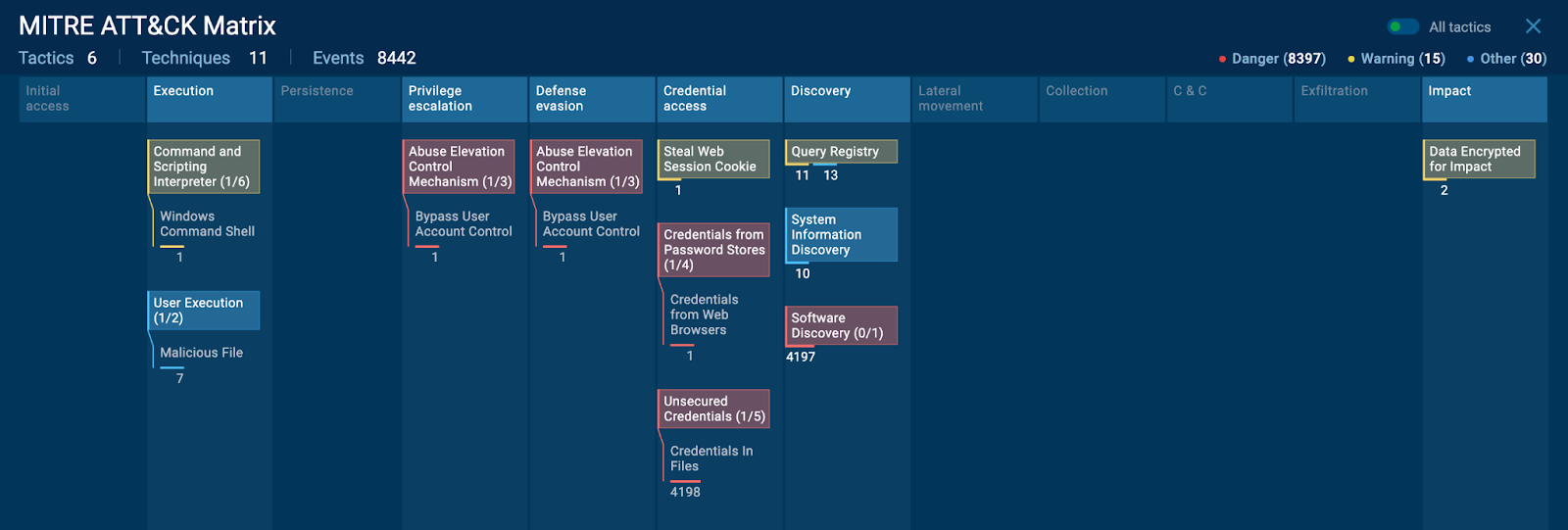This screenshot has width=1568, height=530.
Task: Open Data Encrypted for Impact technique
Action: [x=1479, y=159]
